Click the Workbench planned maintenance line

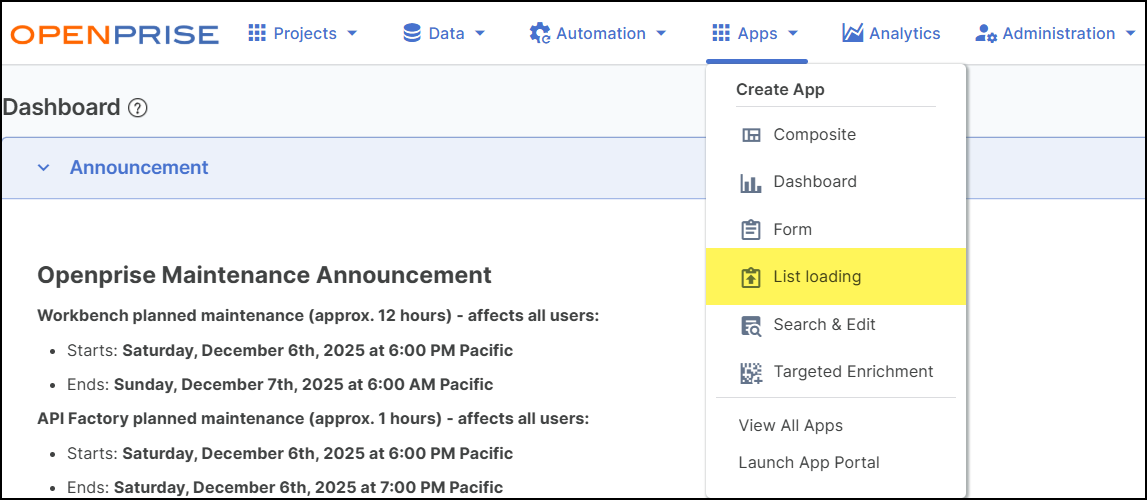318,317
